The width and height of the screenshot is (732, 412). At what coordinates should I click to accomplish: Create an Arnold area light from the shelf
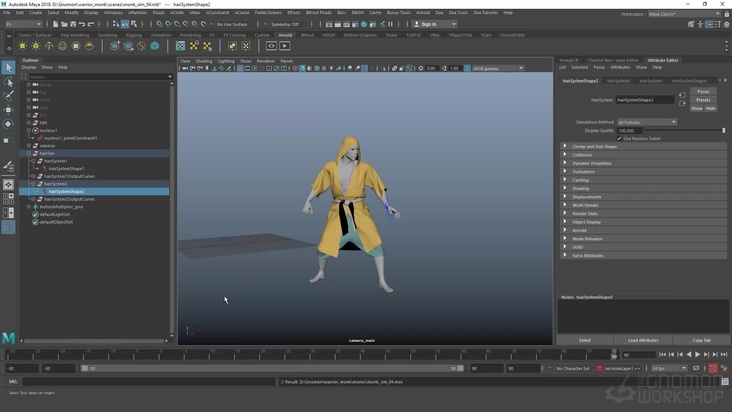[22, 46]
